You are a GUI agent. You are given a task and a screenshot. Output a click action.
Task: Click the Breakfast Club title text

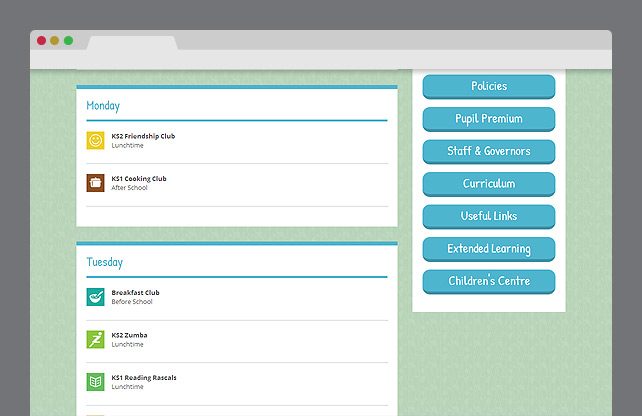135,293
